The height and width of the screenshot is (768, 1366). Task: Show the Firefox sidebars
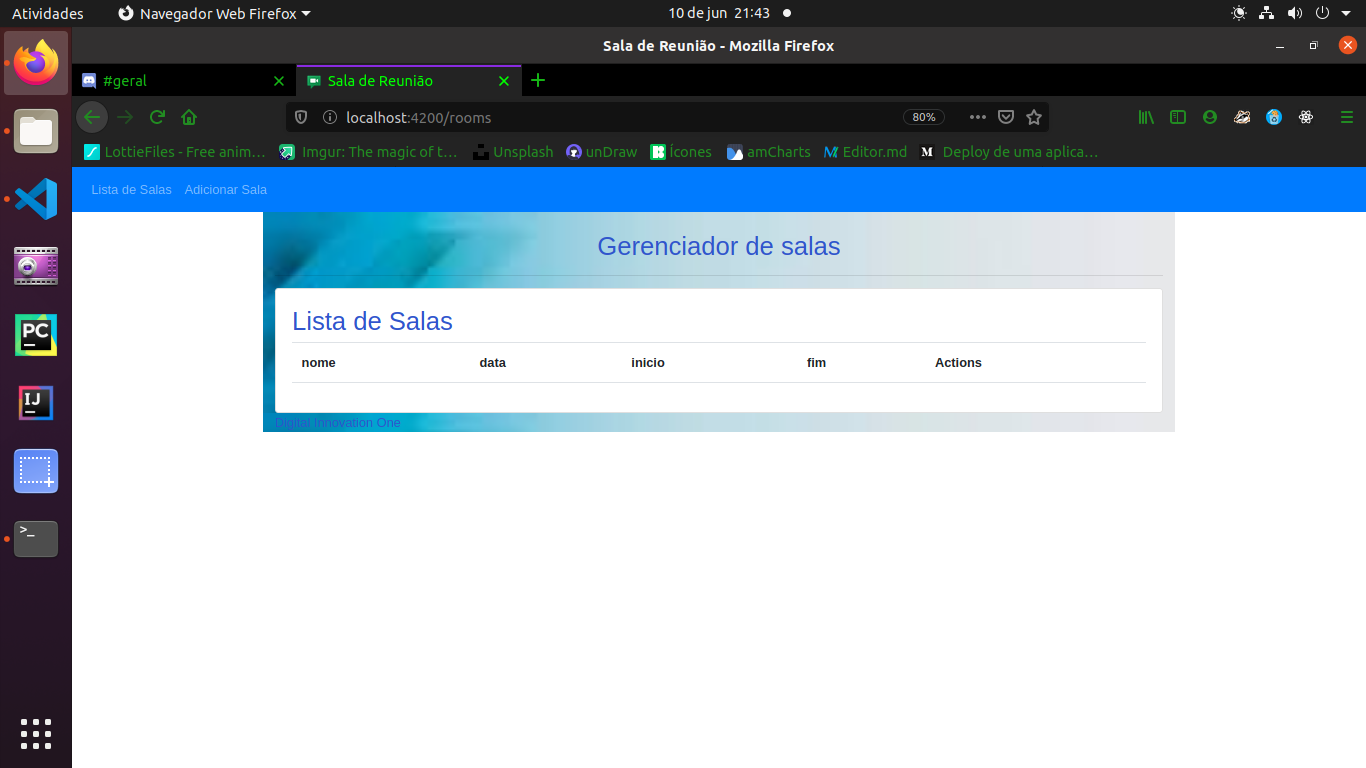(1178, 117)
